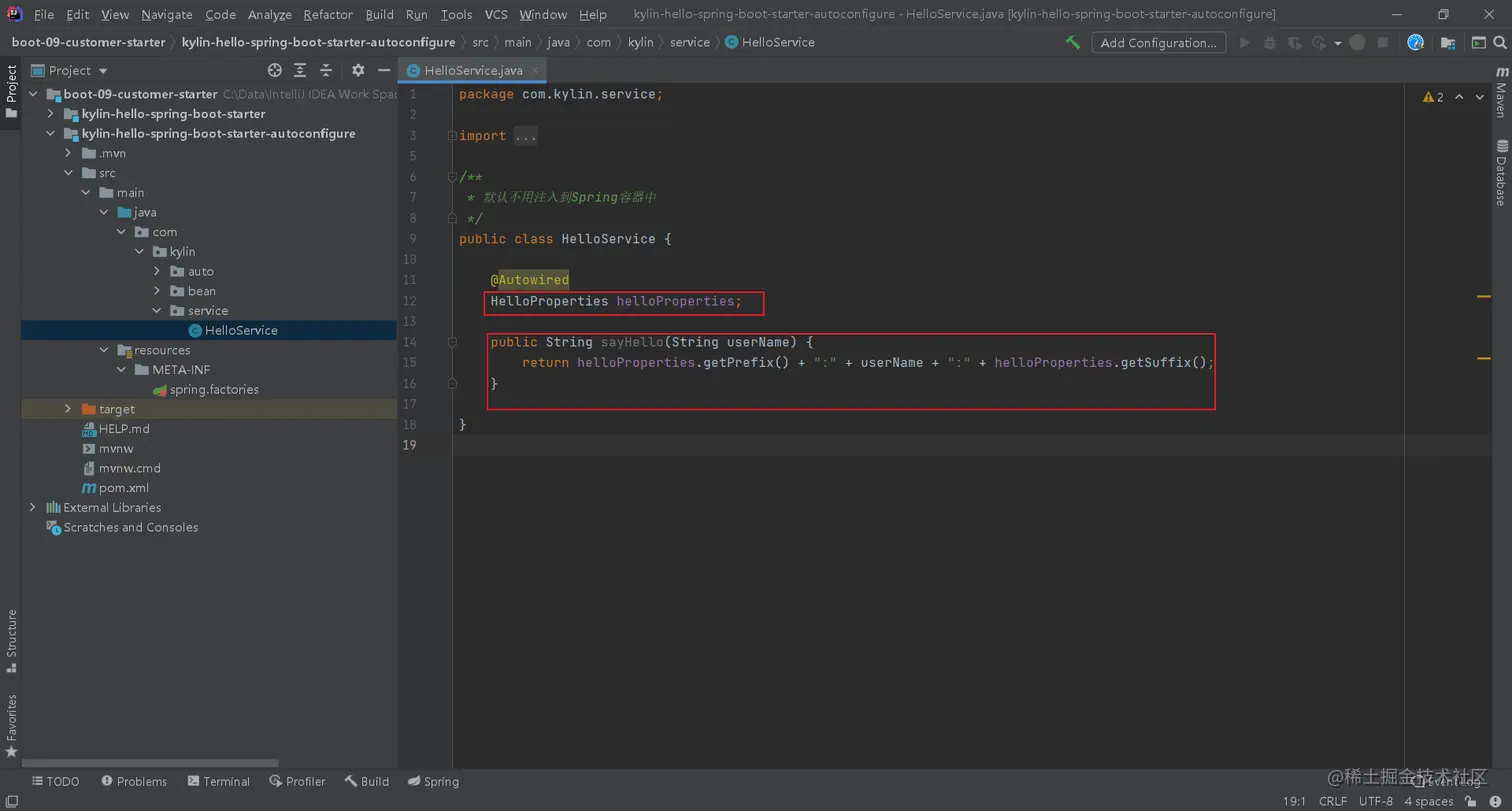Open the TODO tool window
The width and height of the screenshot is (1512, 811).
click(55, 781)
